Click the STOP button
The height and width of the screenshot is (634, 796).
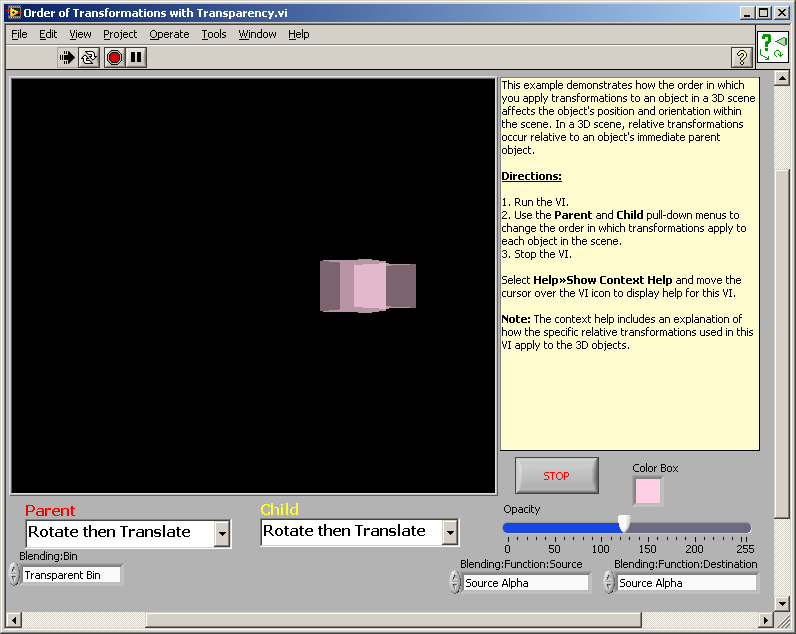[x=556, y=476]
